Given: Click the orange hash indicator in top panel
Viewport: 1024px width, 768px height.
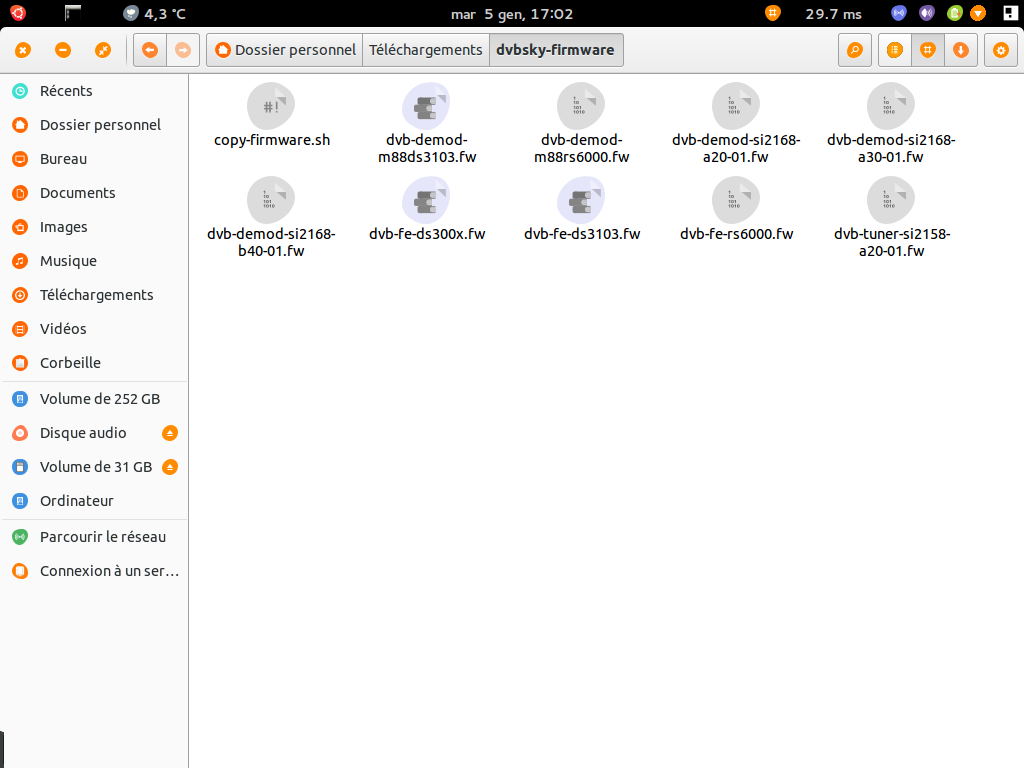Looking at the screenshot, I should click(773, 13).
